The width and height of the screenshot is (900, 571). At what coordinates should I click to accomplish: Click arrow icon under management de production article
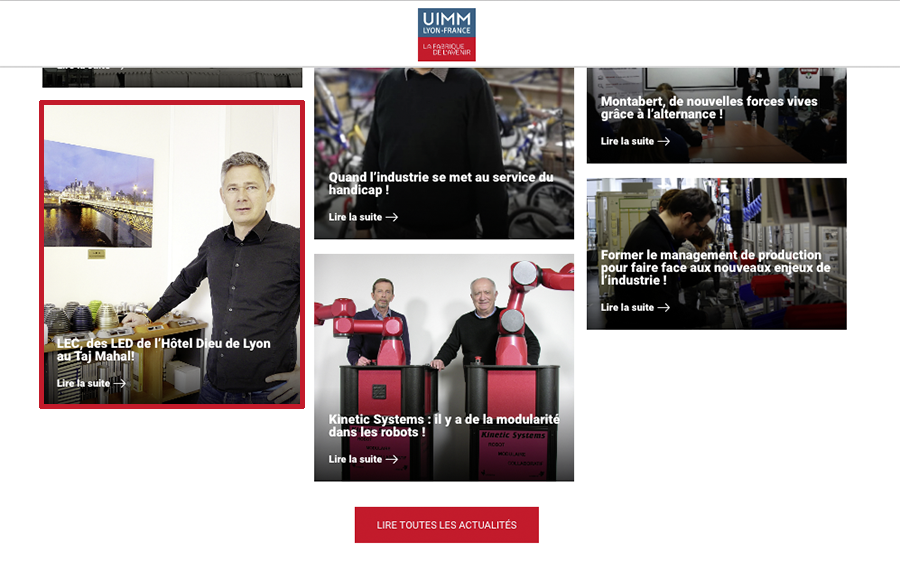click(x=664, y=308)
